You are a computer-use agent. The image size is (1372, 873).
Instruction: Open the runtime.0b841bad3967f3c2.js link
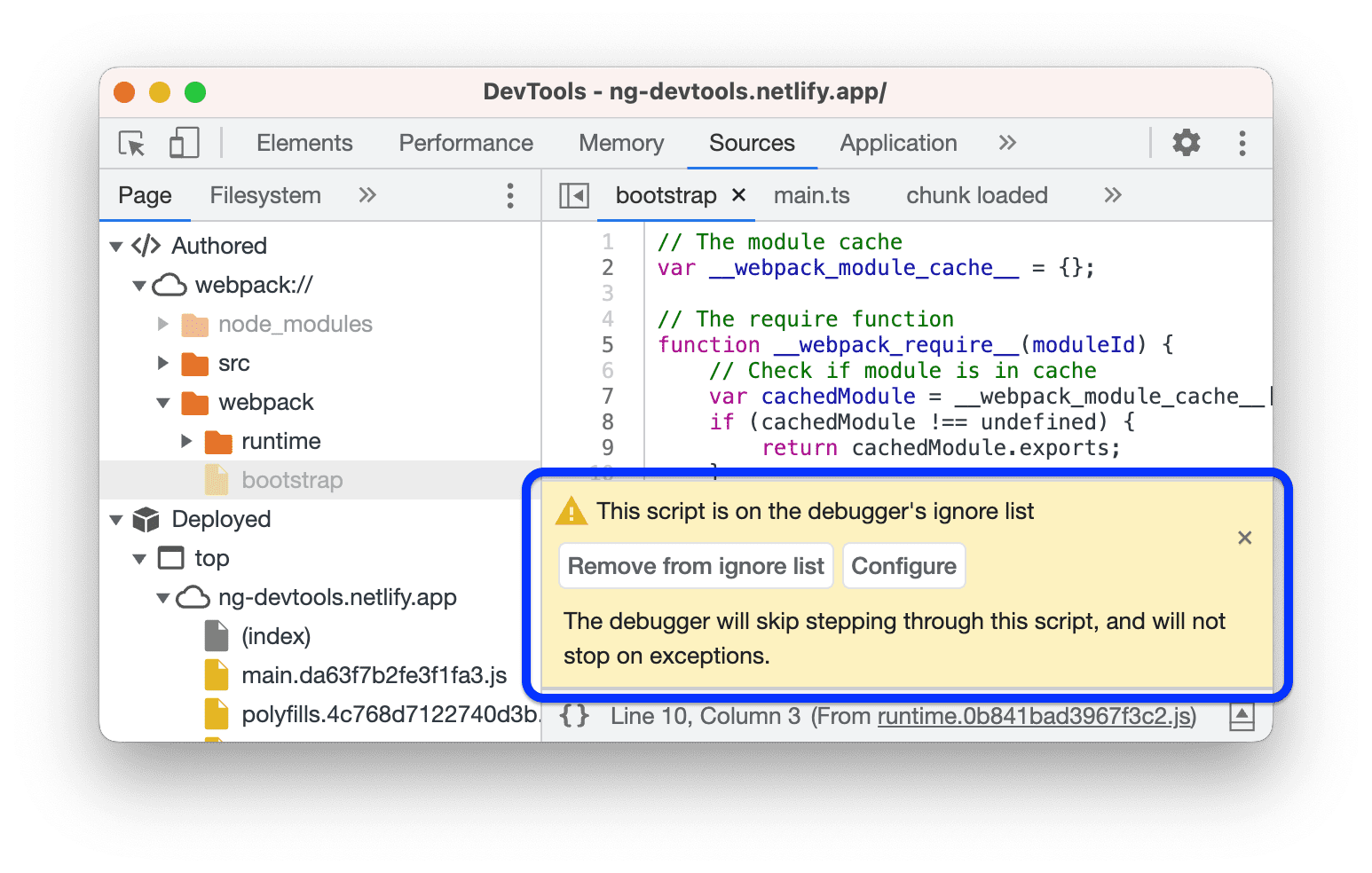(1035, 715)
